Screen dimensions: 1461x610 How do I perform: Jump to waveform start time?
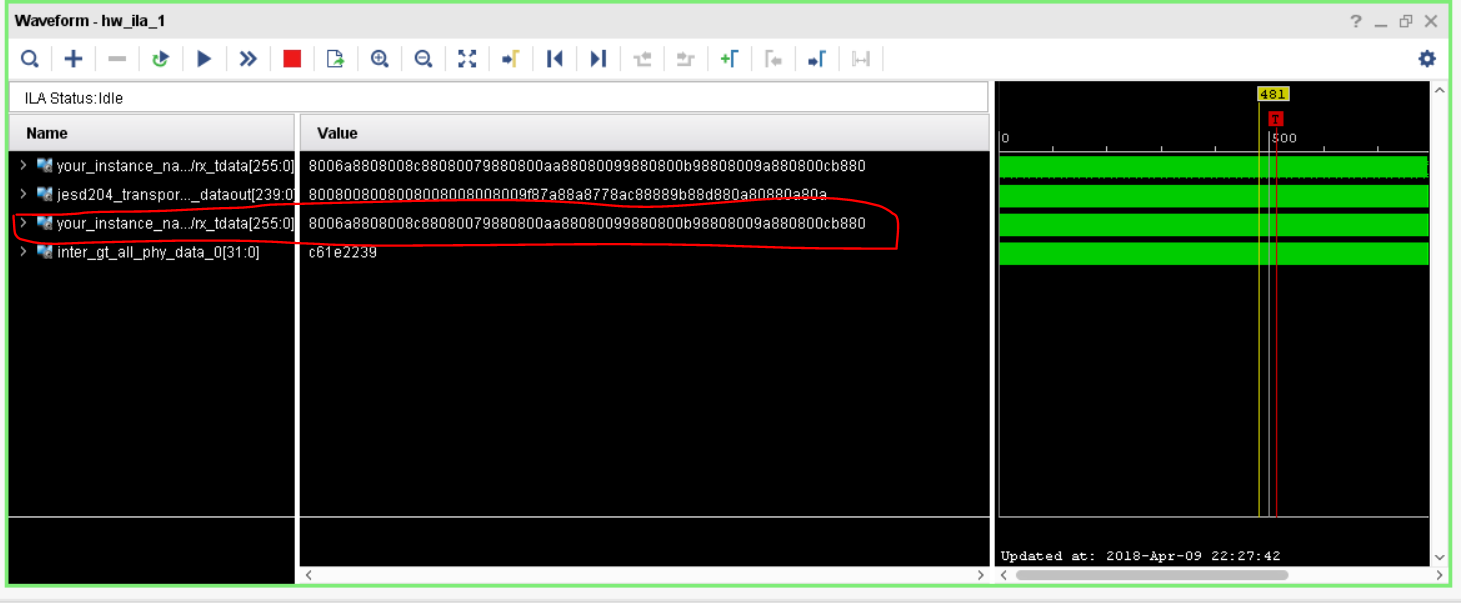coord(555,59)
